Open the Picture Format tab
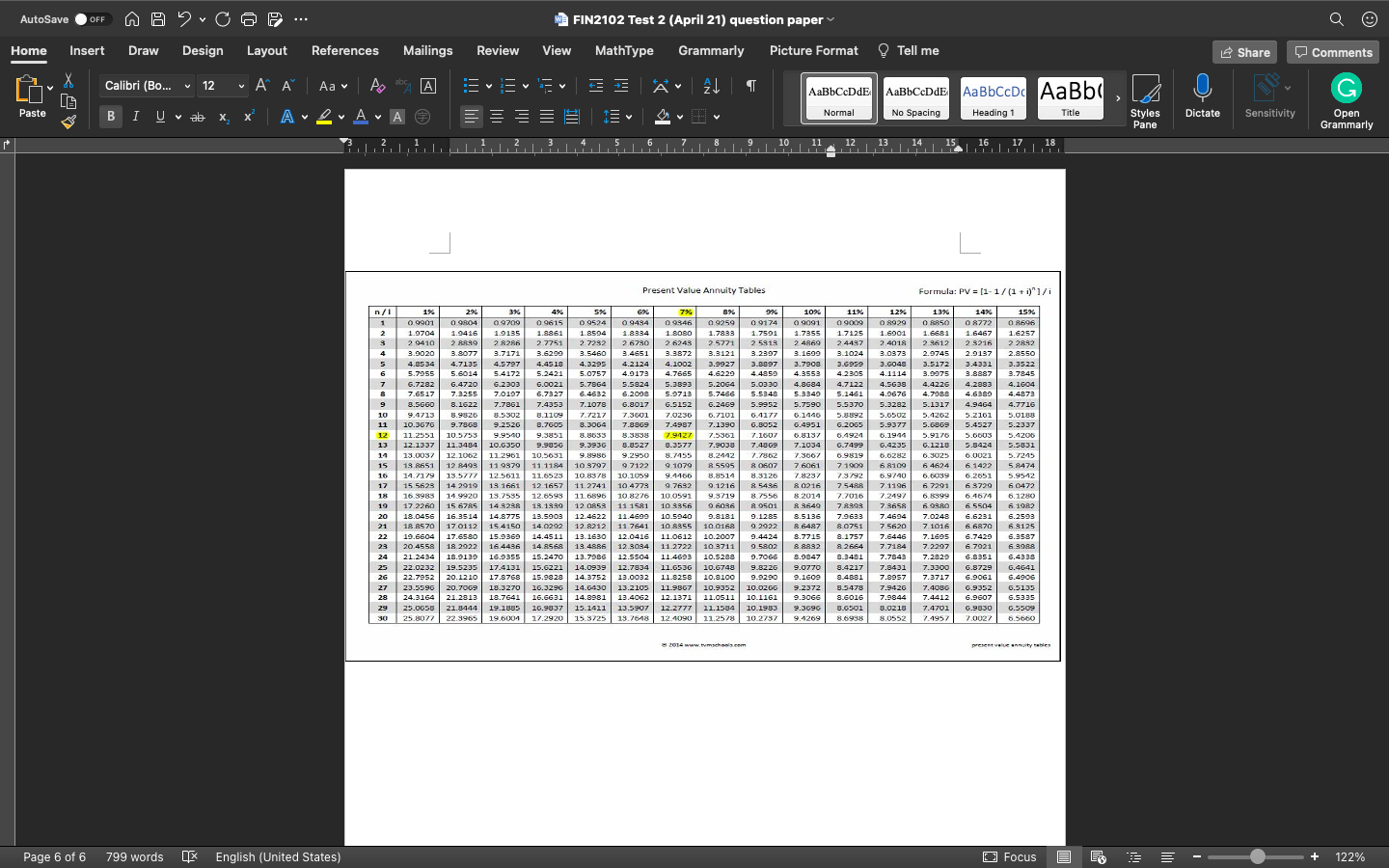The image size is (1389, 868). (813, 51)
